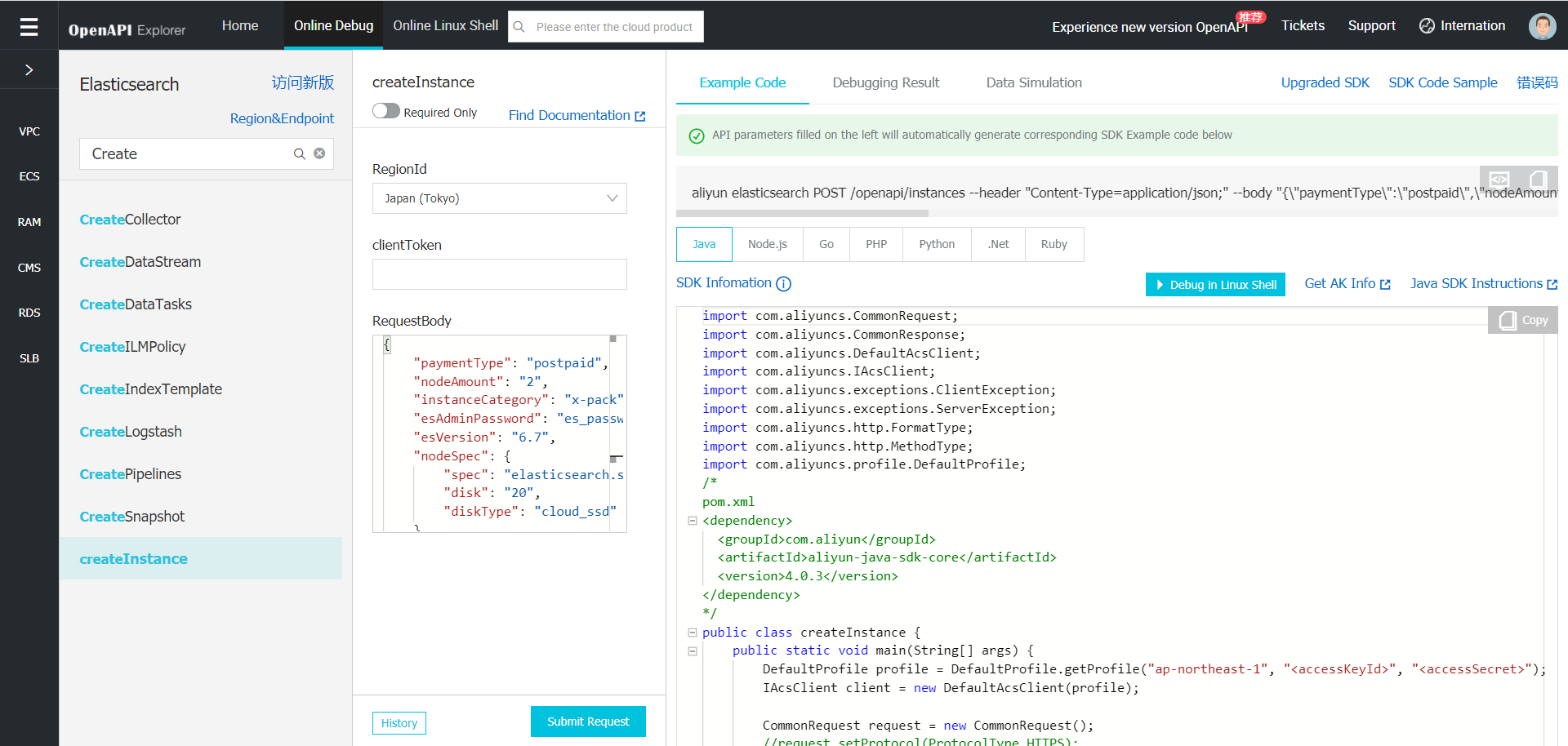Select the Python language tab
Viewport: 1568px width, 746px height.
pyautogui.click(x=937, y=244)
